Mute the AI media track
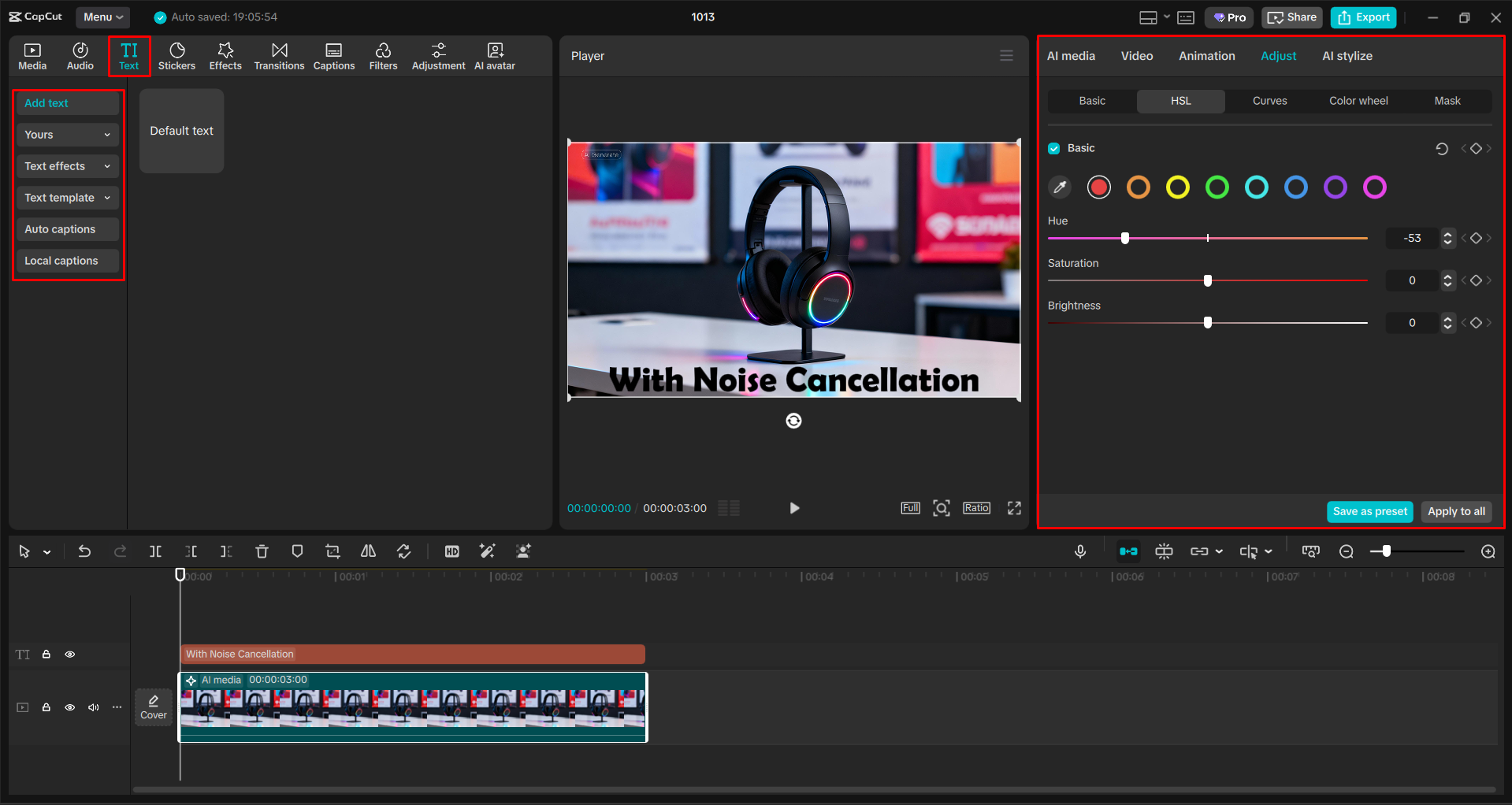 click(x=93, y=707)
